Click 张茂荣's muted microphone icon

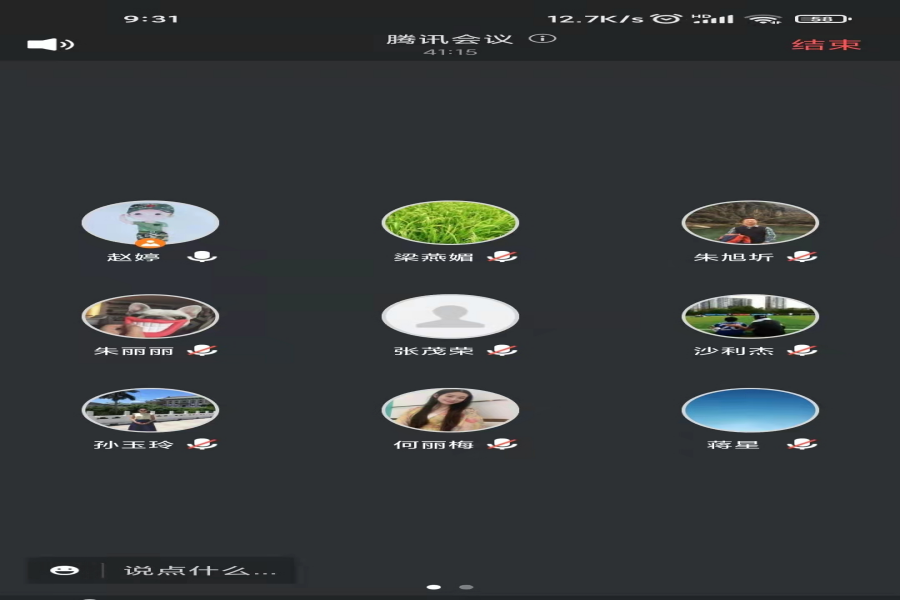tap(502, 351)
